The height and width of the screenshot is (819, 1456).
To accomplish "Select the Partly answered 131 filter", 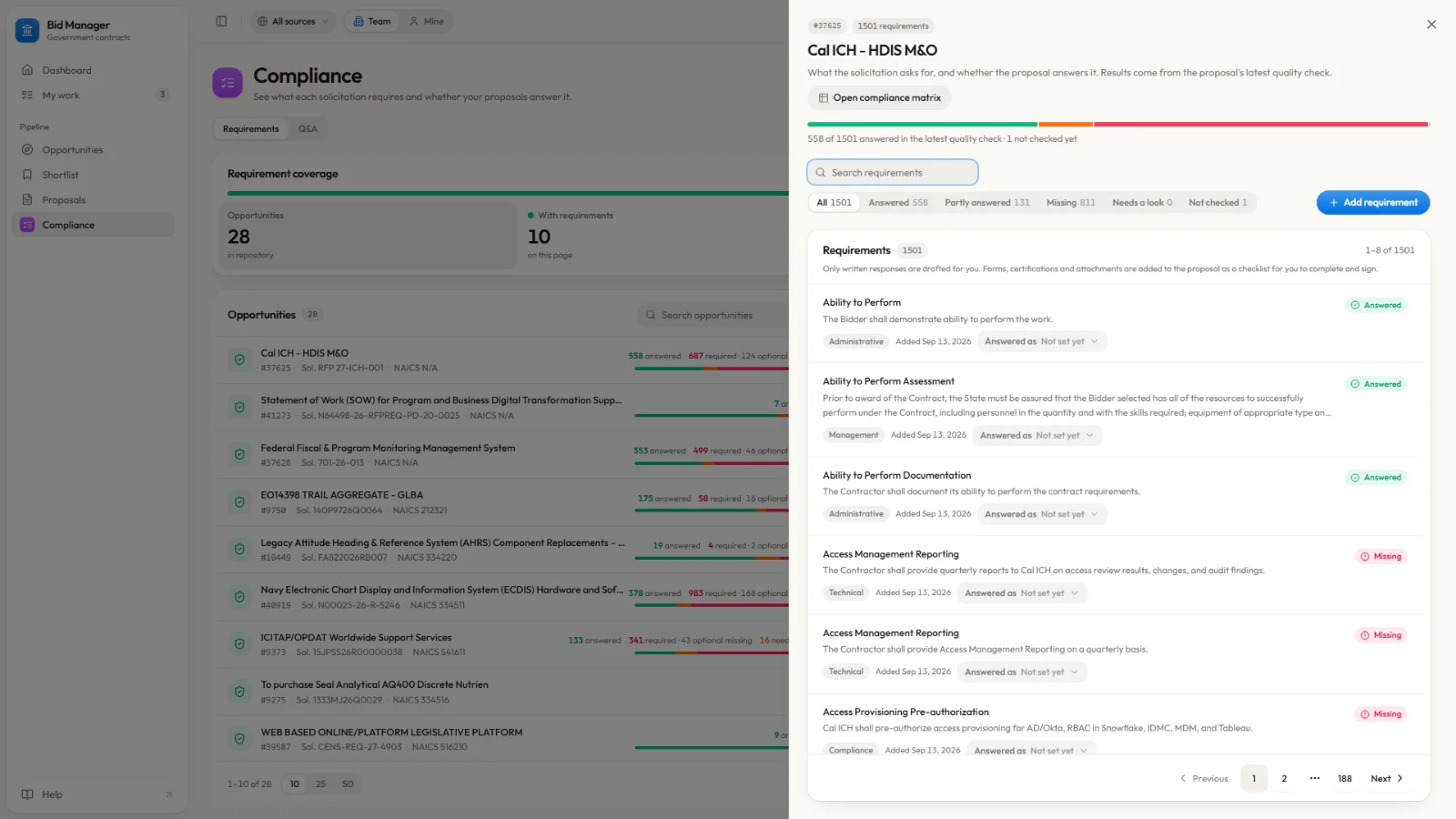I will tap(986, 202).
